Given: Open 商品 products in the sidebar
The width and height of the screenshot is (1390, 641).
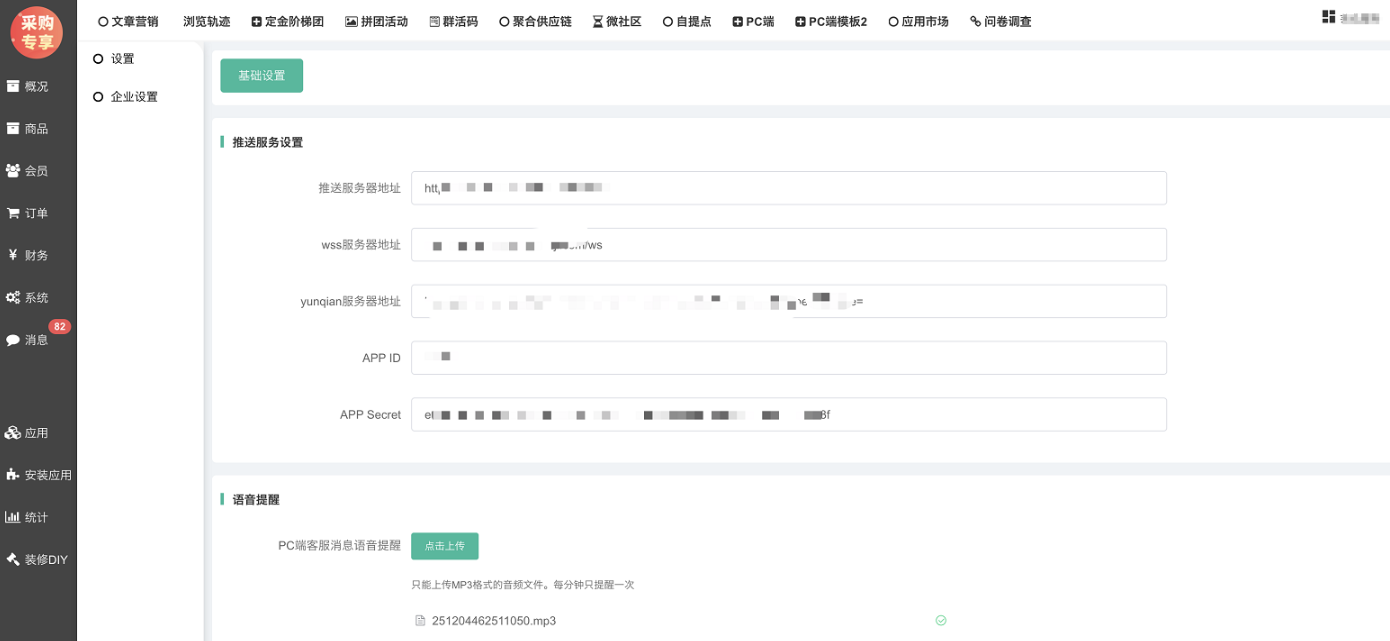Looking at the screenshot, I should click(28, 129).
